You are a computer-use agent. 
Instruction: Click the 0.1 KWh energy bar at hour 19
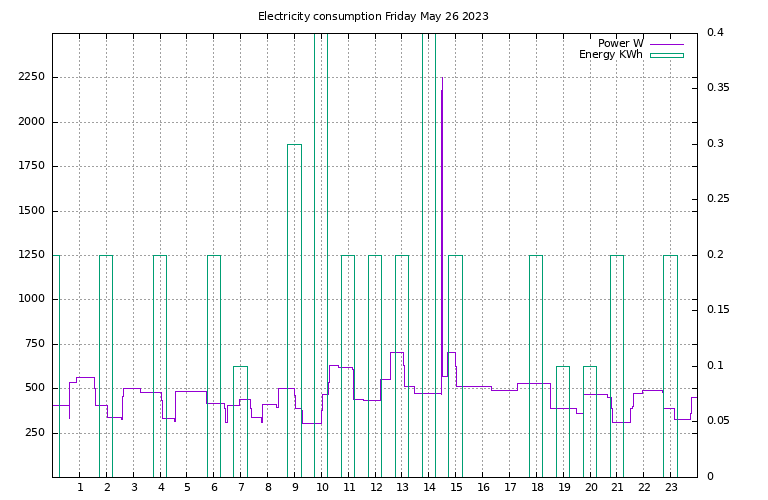[x=563, y=422]
